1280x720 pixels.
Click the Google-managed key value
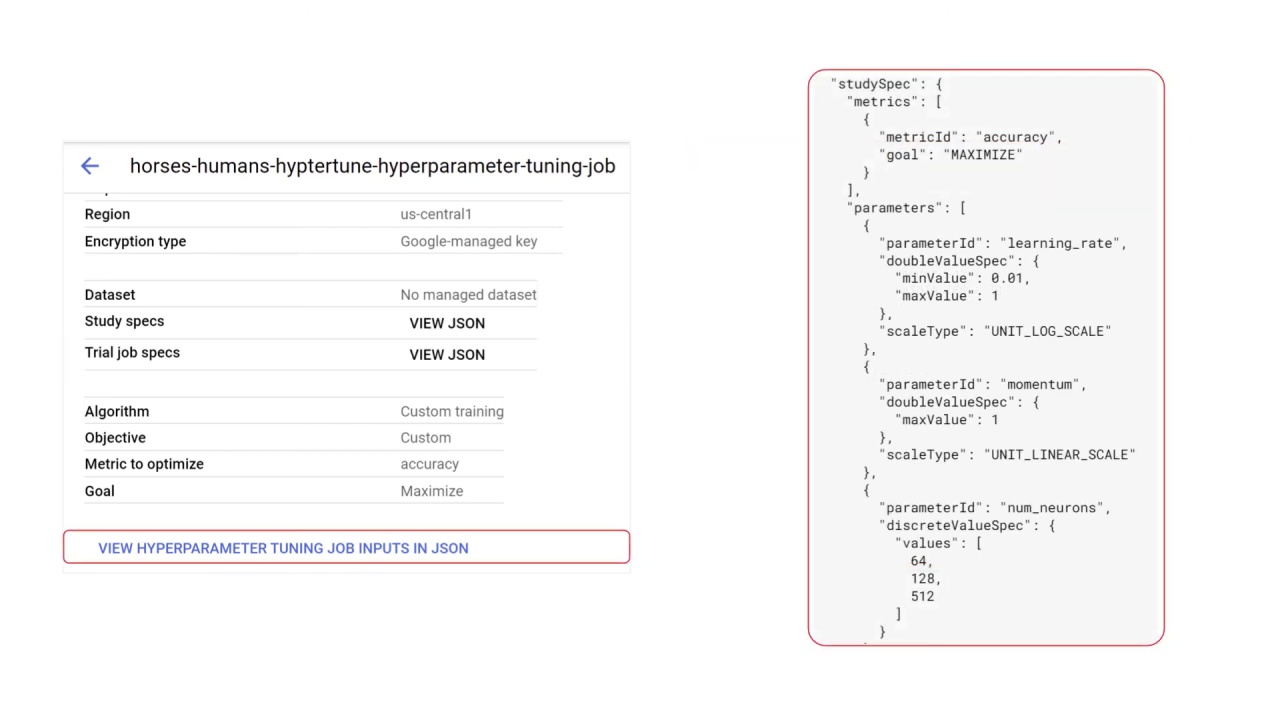(469, 241)
